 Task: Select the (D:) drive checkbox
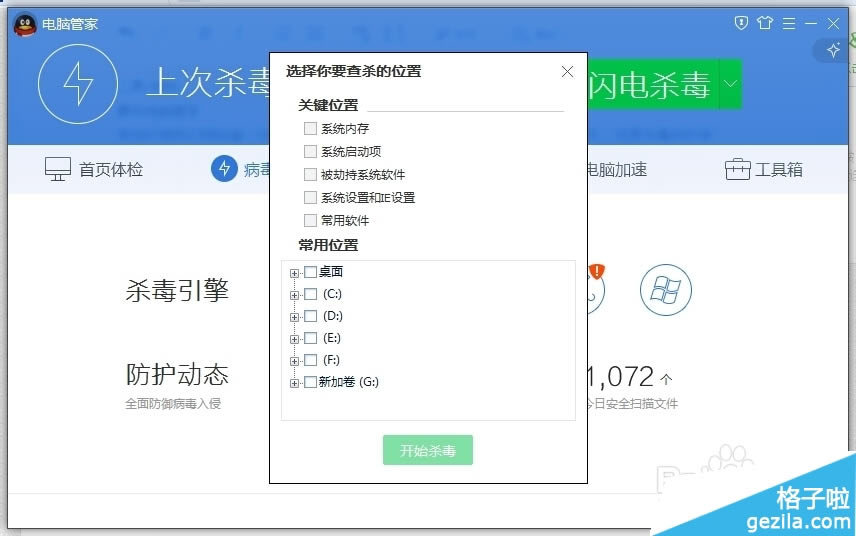(310, 316)
